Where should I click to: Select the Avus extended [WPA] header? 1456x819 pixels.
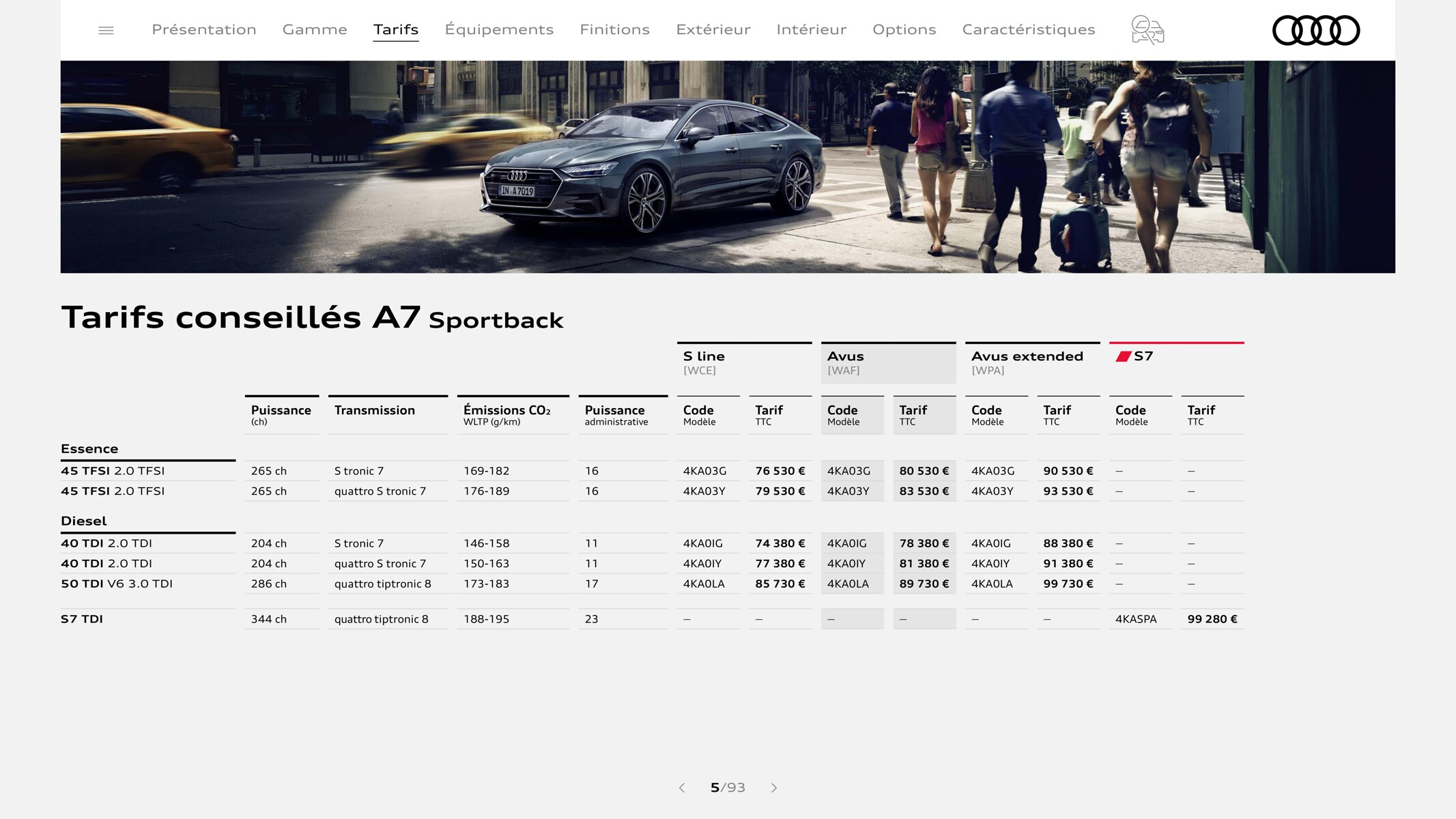[1033, 362]
